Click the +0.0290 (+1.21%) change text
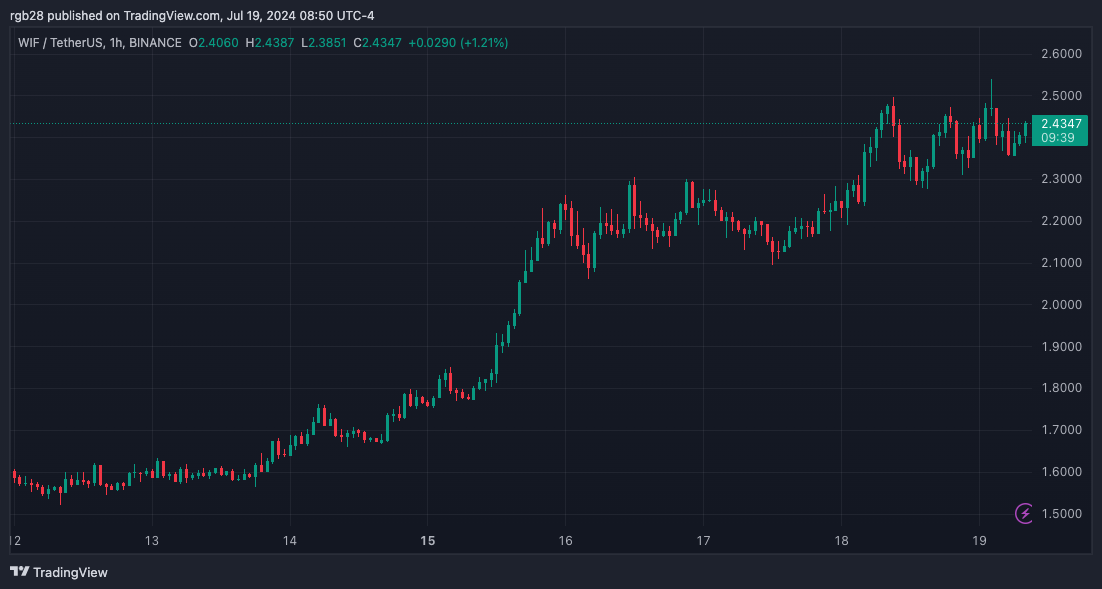Screen dimensions: 1102x589 click(458, 43)
